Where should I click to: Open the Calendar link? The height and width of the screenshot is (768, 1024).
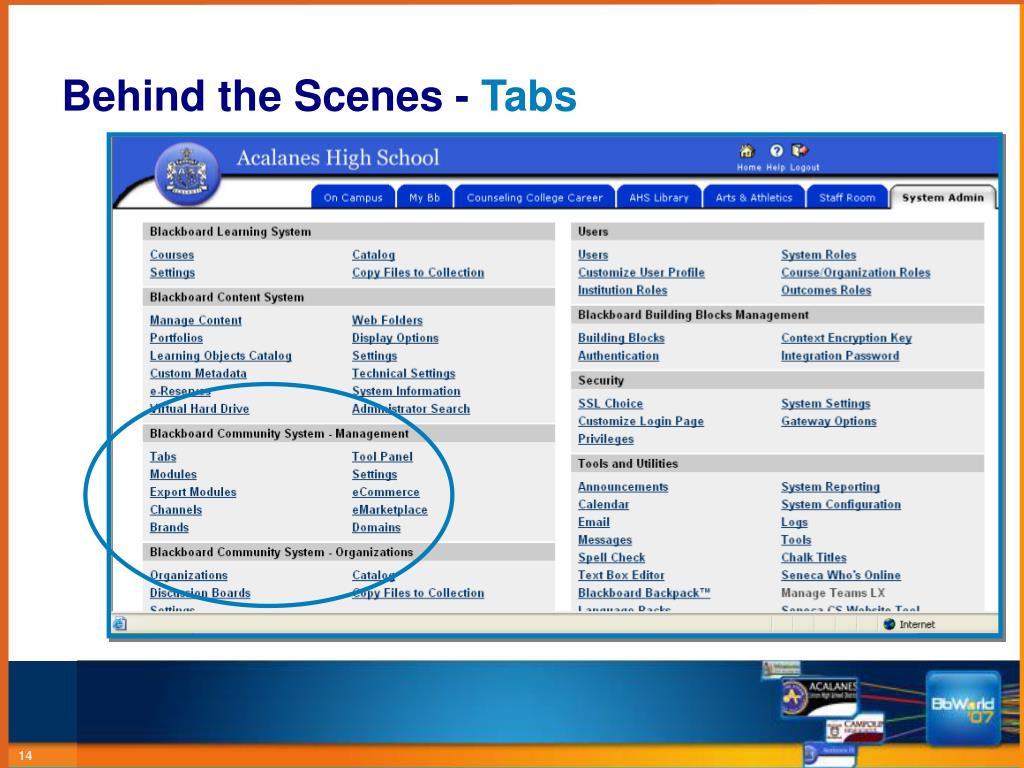point(603,504)
